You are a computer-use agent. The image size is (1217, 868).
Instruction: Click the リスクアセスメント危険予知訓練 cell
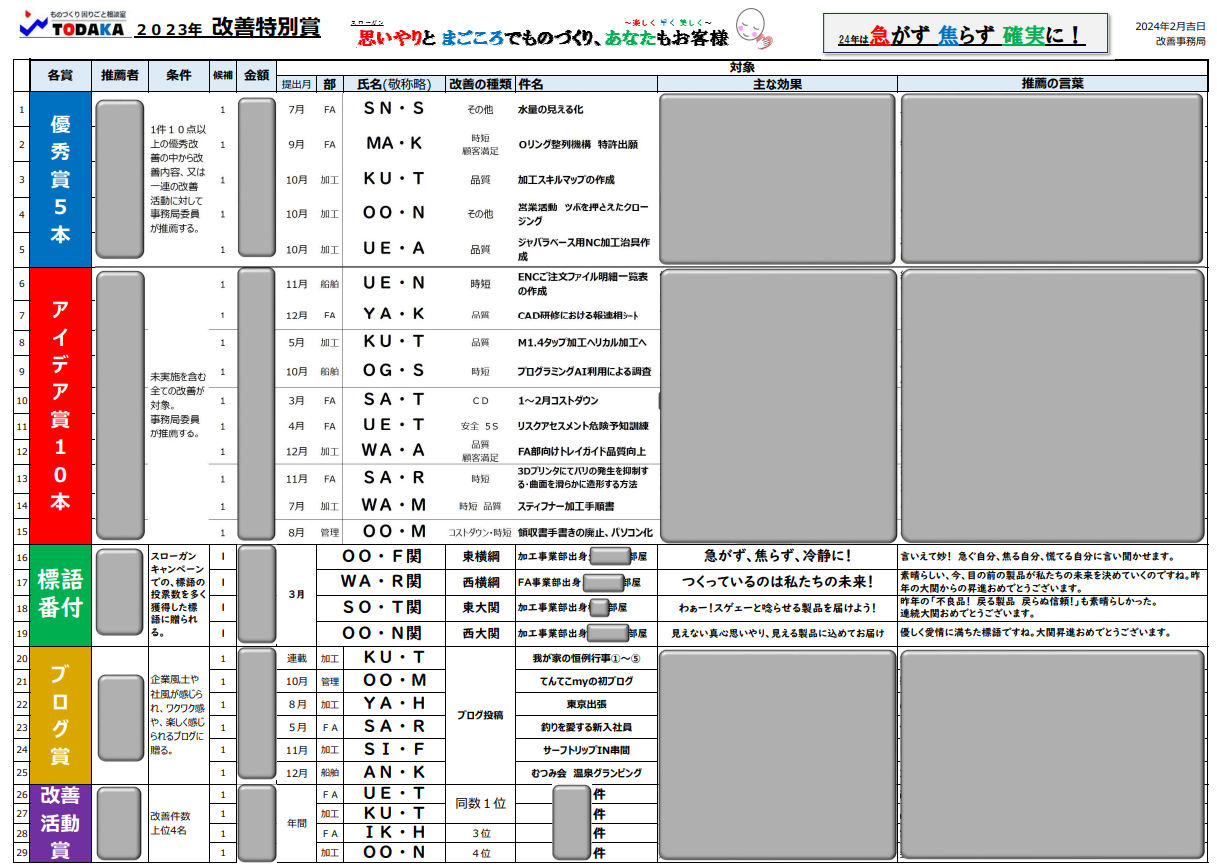coord(583,426)
